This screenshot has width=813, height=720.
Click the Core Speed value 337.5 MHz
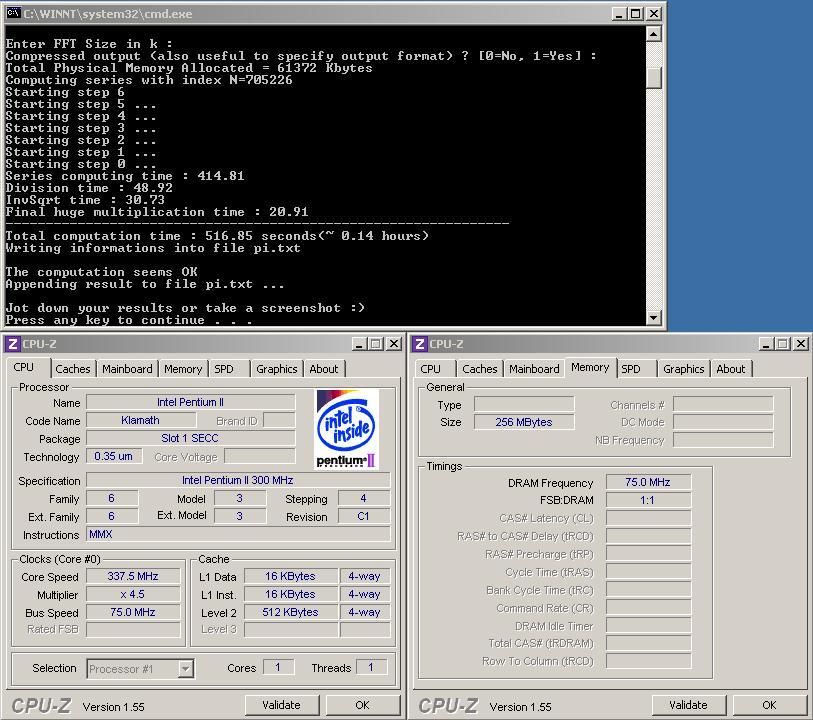tap(133, 576)
